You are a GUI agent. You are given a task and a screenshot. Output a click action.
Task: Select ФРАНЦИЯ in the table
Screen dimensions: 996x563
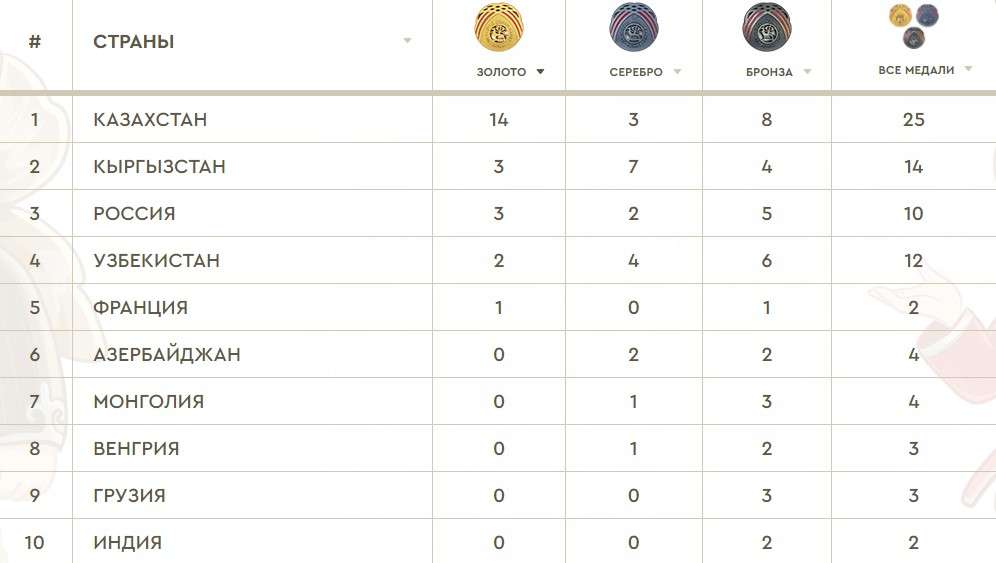coord(140,308)
